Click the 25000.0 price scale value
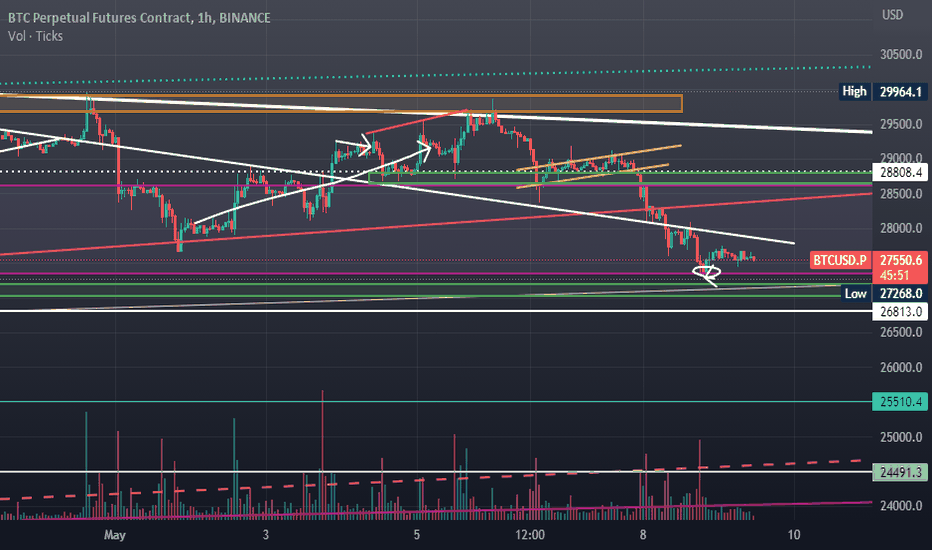Image resolution: width=932 pixels, height=550 pixels. click(901, 438)
